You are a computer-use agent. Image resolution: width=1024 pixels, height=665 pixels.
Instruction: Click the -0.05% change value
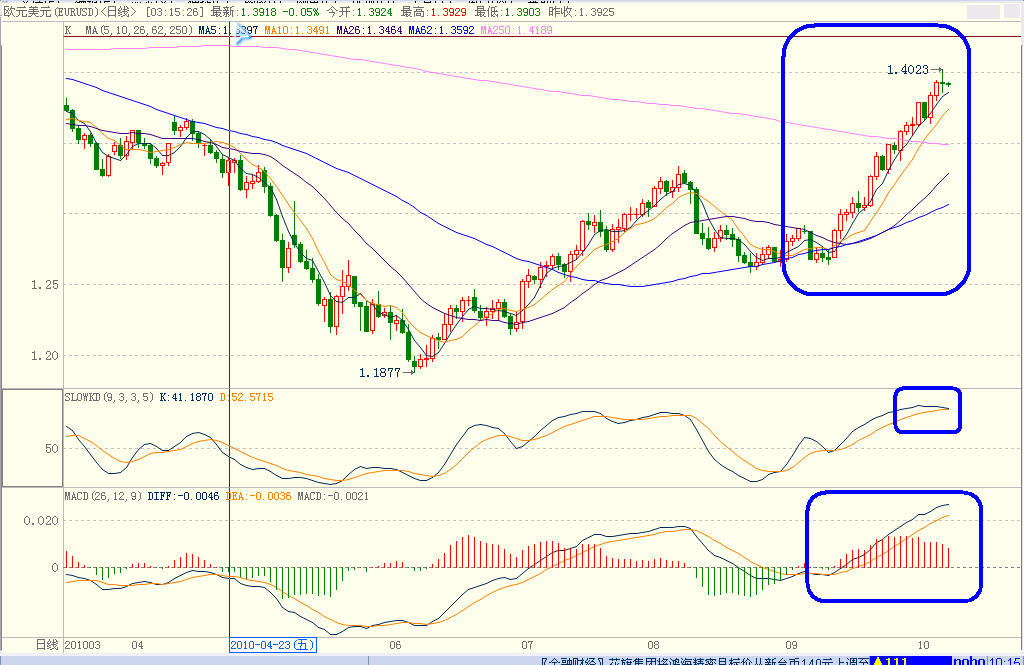(x=300, y=12)
